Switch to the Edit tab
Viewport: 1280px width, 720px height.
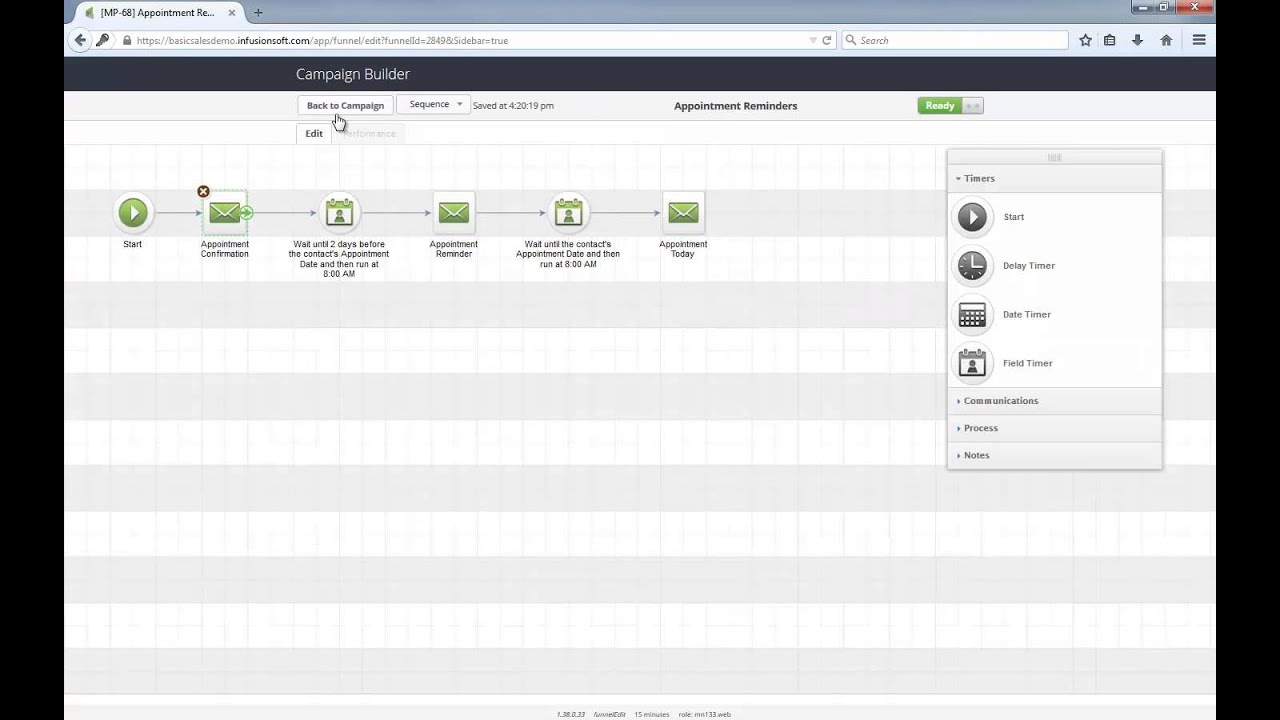(x=314, y=133)
